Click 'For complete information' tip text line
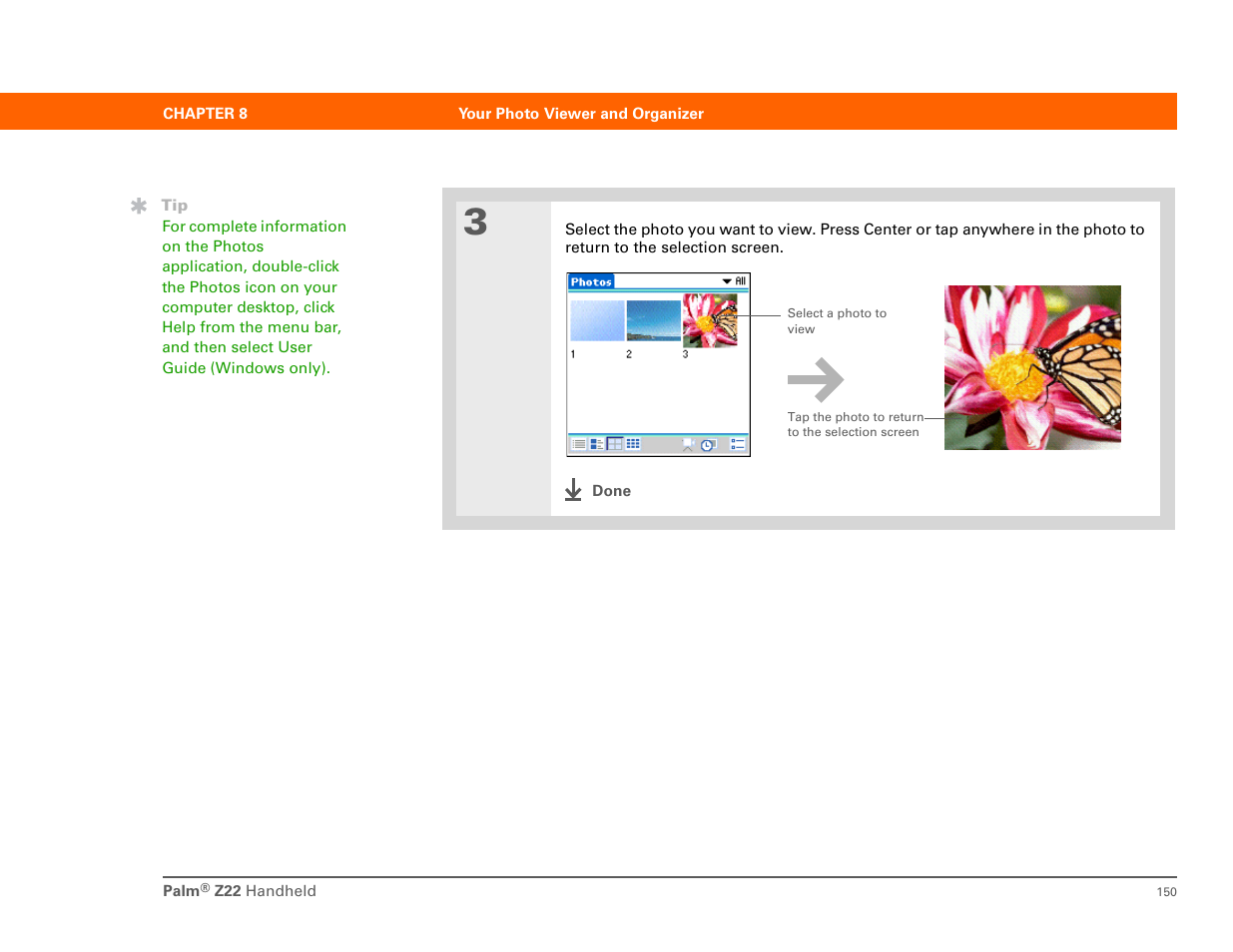 click(255, 227)
